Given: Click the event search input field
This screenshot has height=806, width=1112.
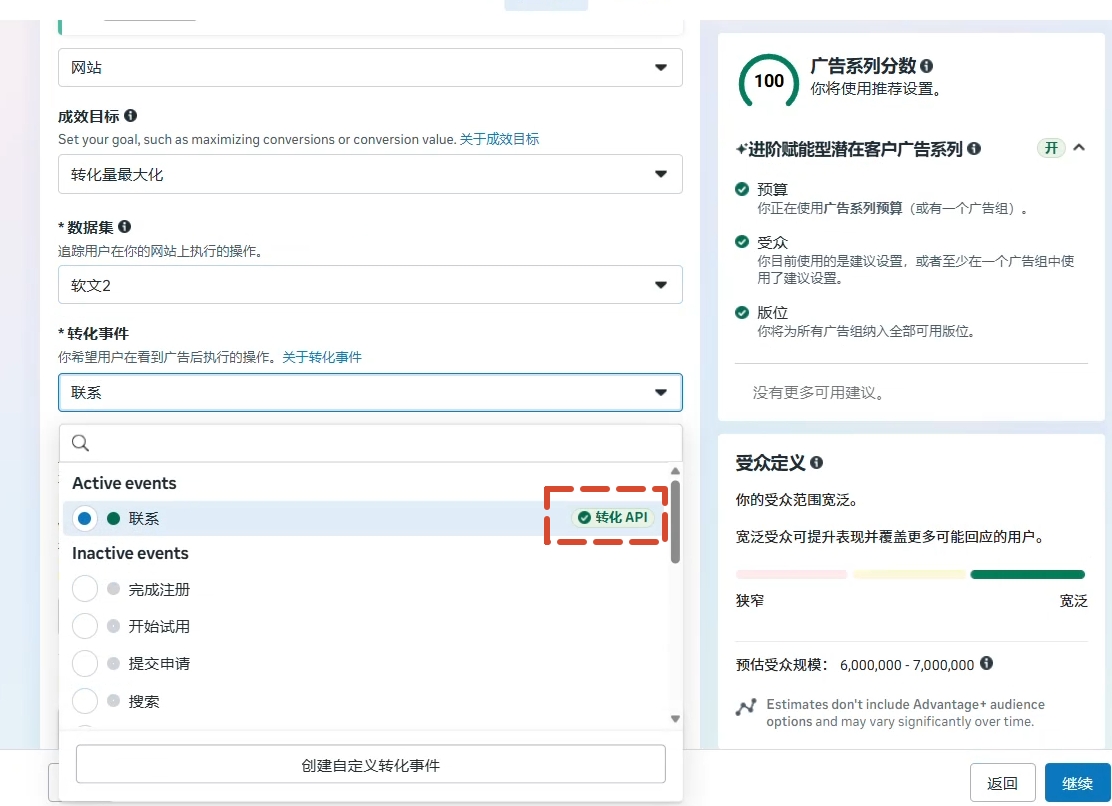Looking at the screenshot, I should point(380,443).
